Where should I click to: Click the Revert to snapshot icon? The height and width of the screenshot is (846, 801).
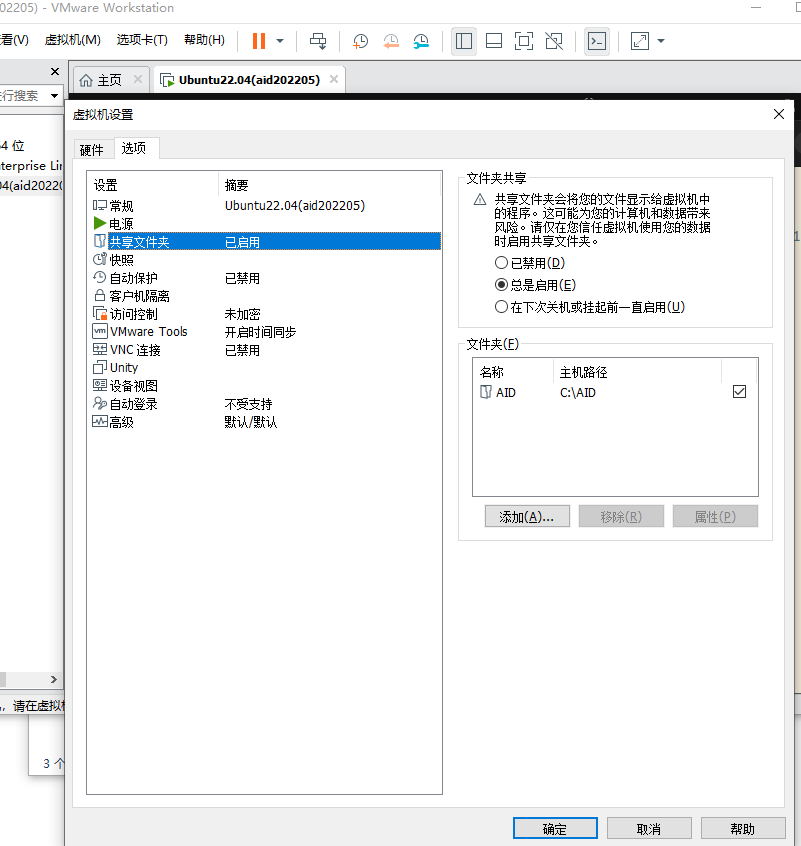pyautogui.click(x=391, y=41)
